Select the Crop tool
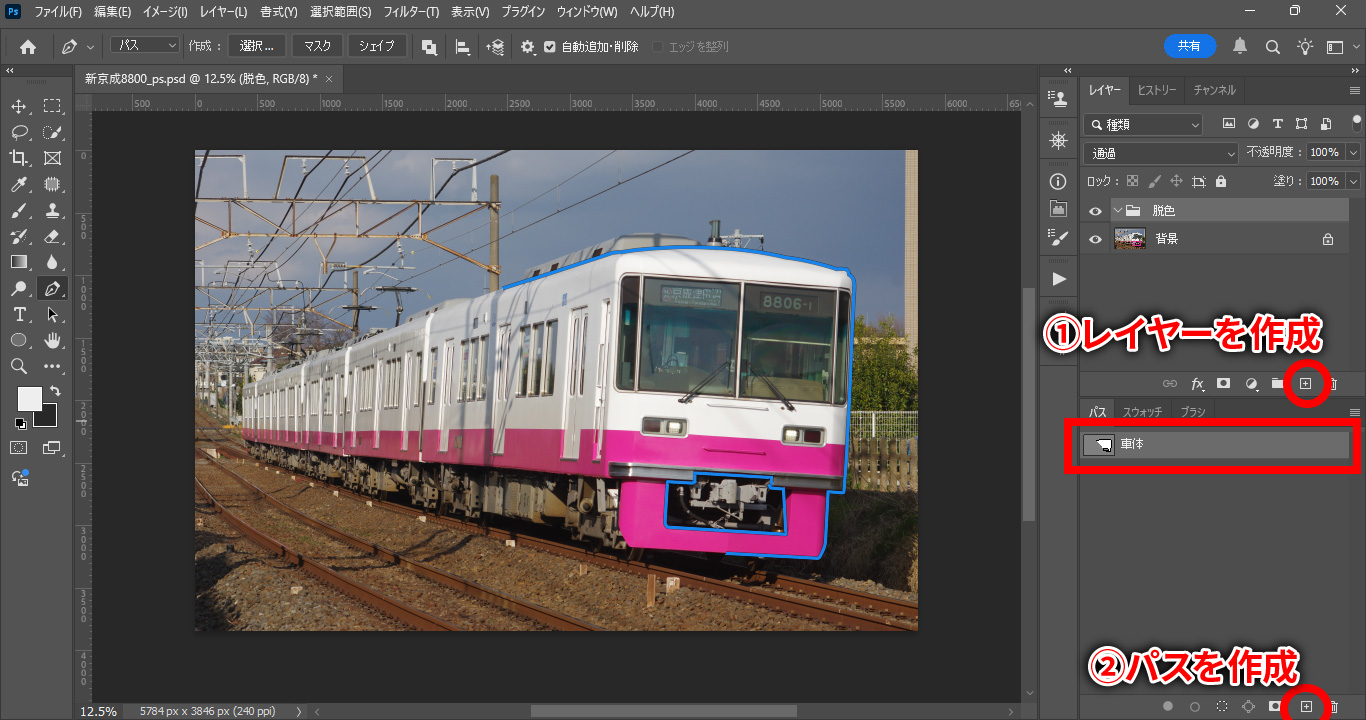The width and height of the screenshot is (1366, 720). click(x=19, y=158)
